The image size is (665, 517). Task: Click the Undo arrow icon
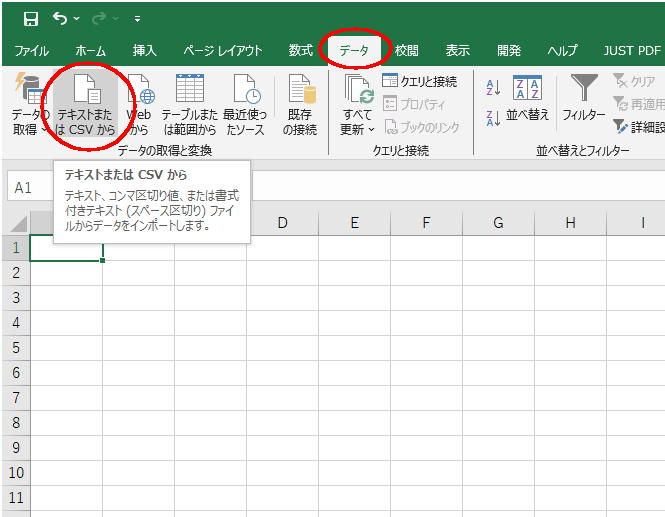pos(60,19)
